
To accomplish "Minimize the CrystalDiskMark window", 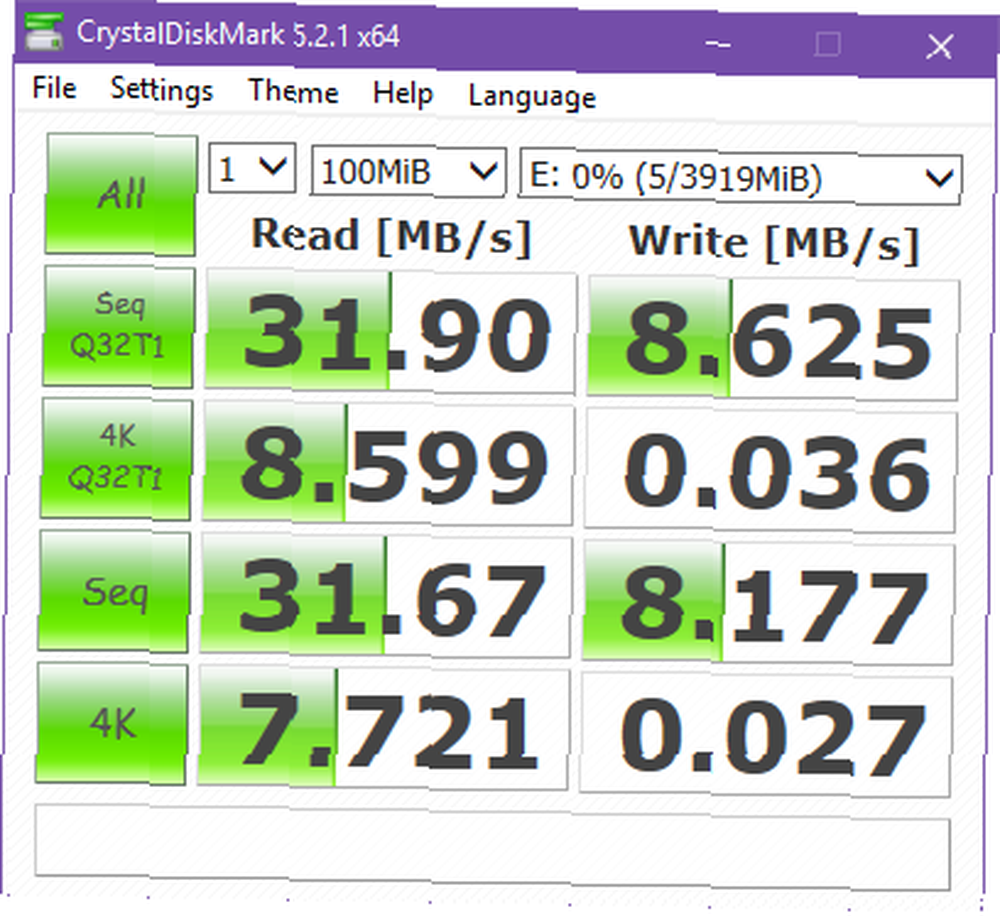I will pyautogui.click(x=719, y=43).
